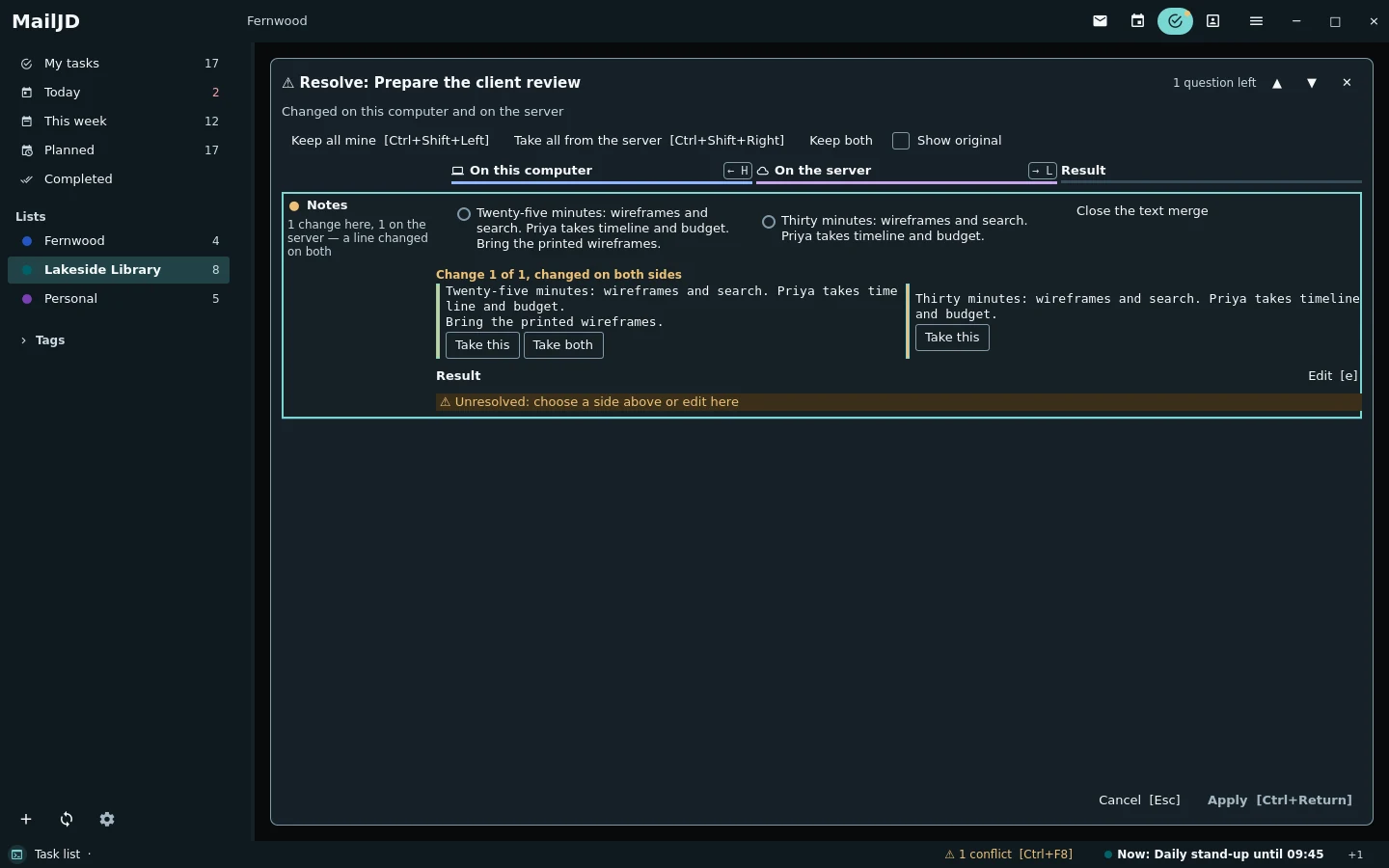The width and height of the screenshot is (1389, 868).
Task: Click the Daily stand-up status bar entry
Action: tap(1213, 854)
